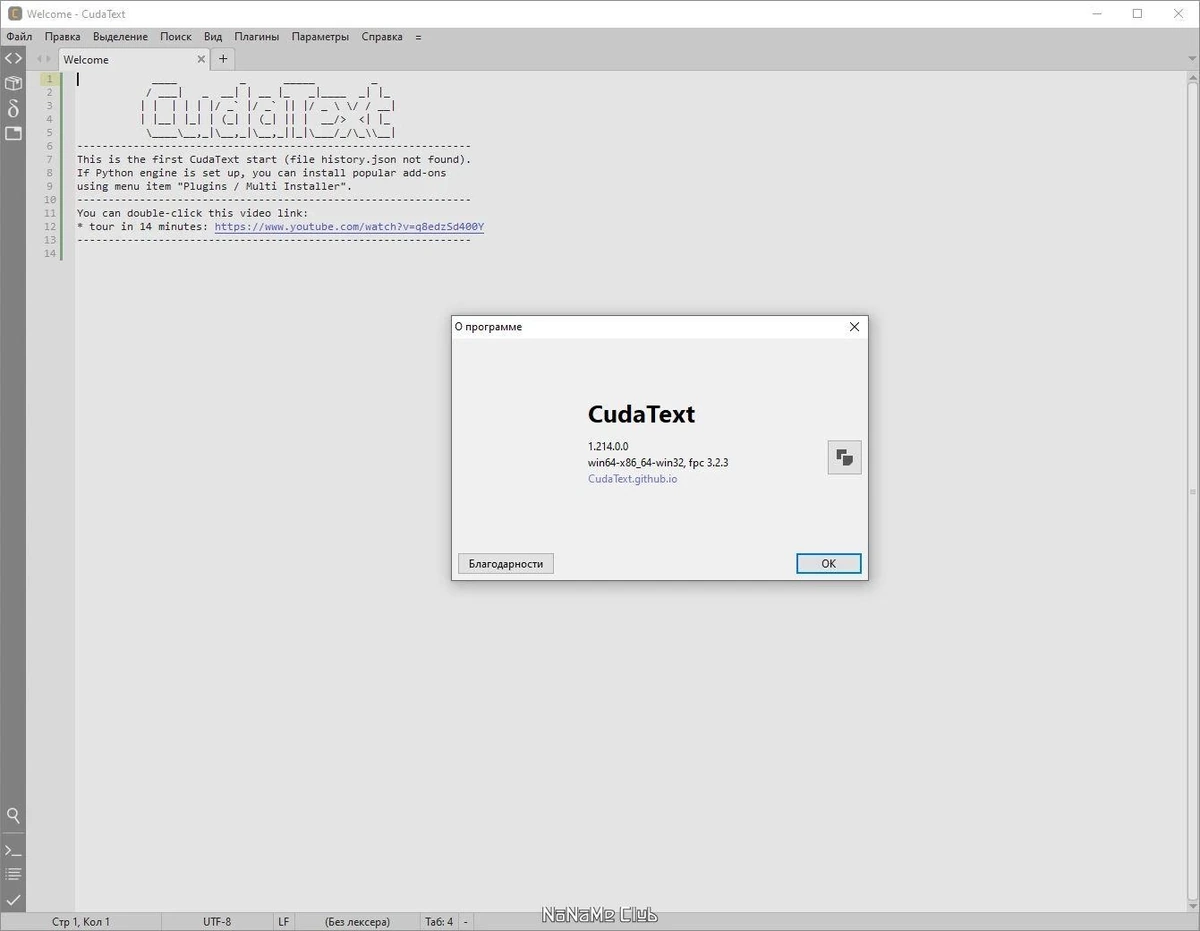Open the Плагины menu
The image size is (1200, 931).
(257, 36)
